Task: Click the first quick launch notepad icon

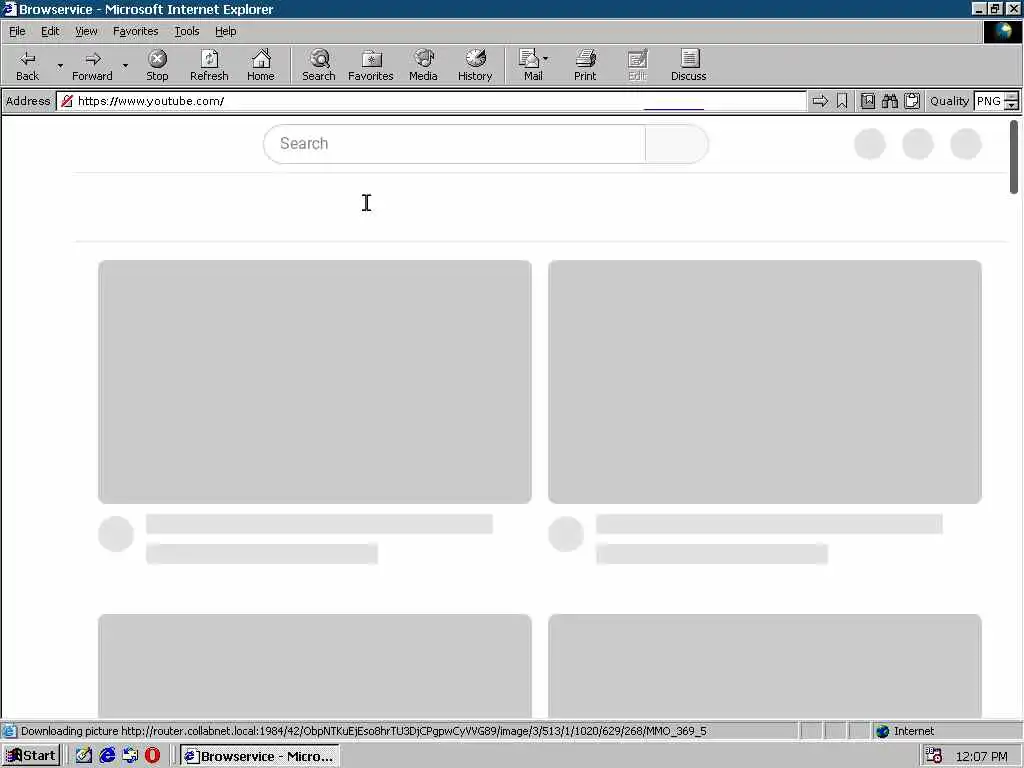Action: click(84, 756)
